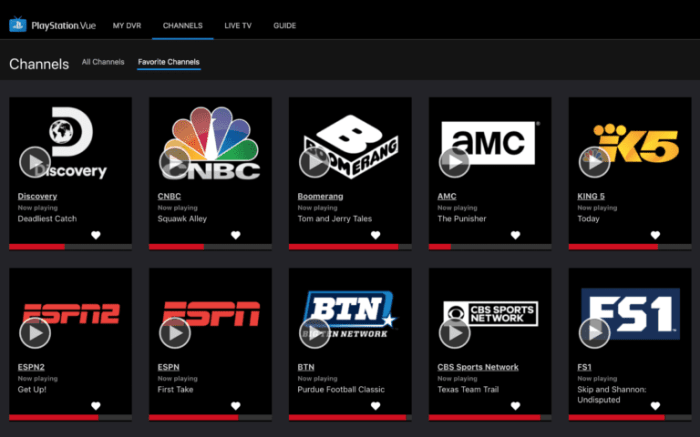Select the 'Get Up!' show title
The height and width of the screenshot is (437, 700).
pos(32,389)
